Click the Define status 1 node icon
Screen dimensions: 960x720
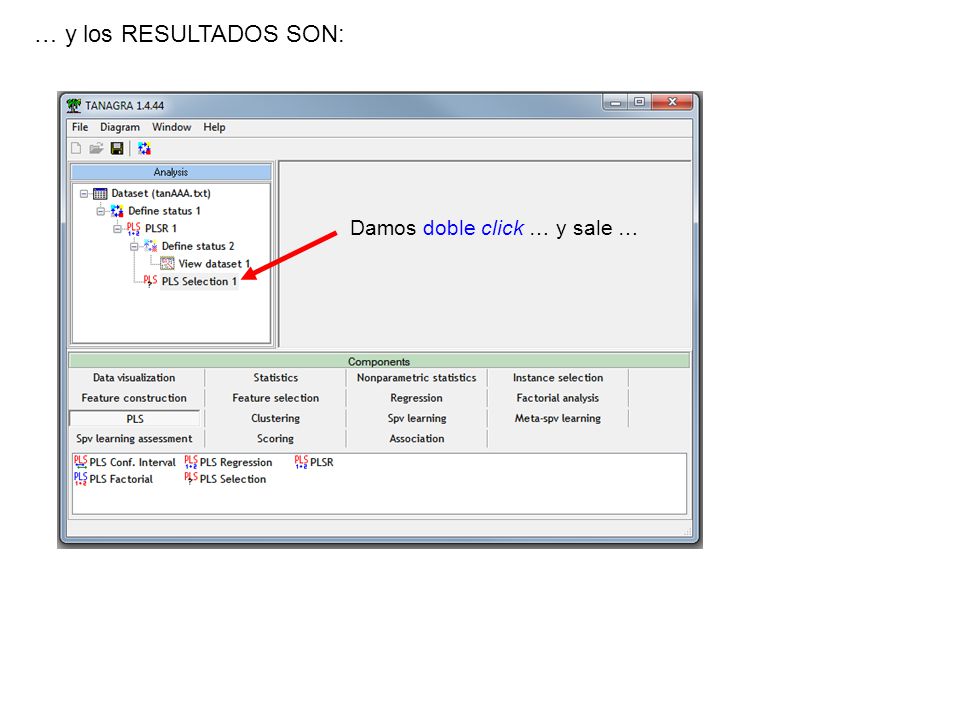(117, 211)
